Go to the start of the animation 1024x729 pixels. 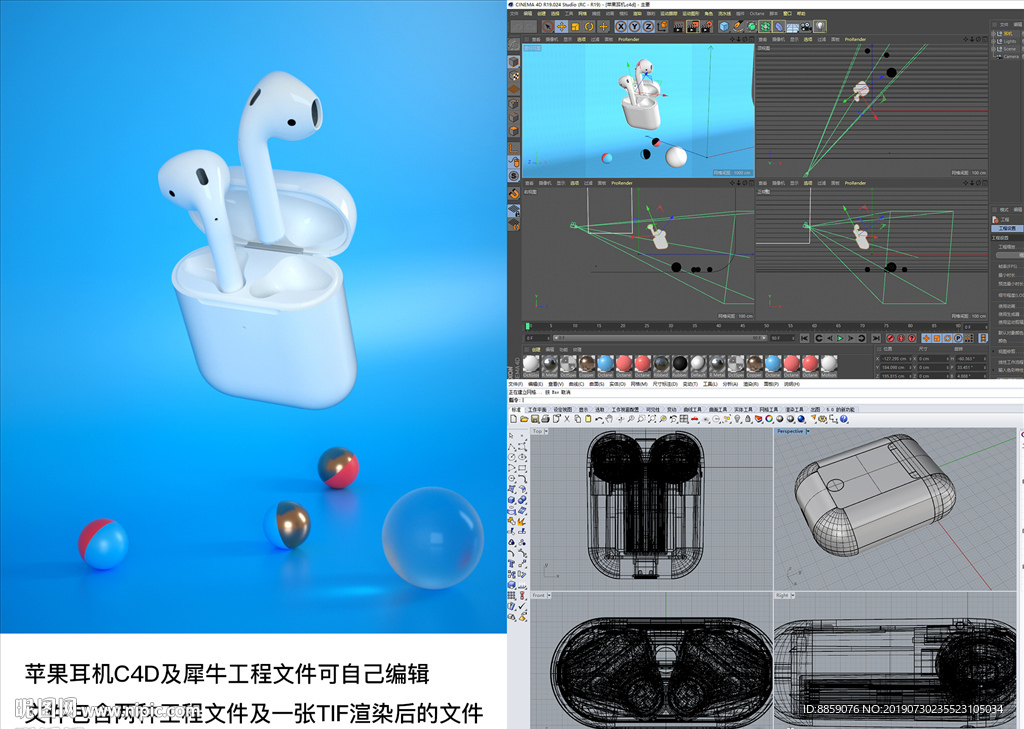[804, 338]
